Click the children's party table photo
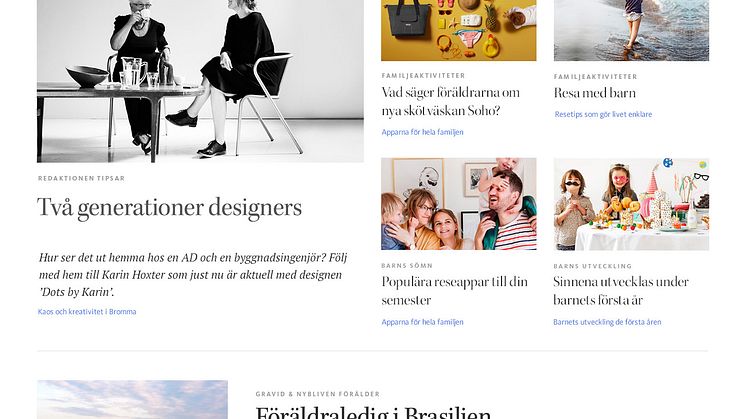The image size is (746, 419). [x=631, y=204]
